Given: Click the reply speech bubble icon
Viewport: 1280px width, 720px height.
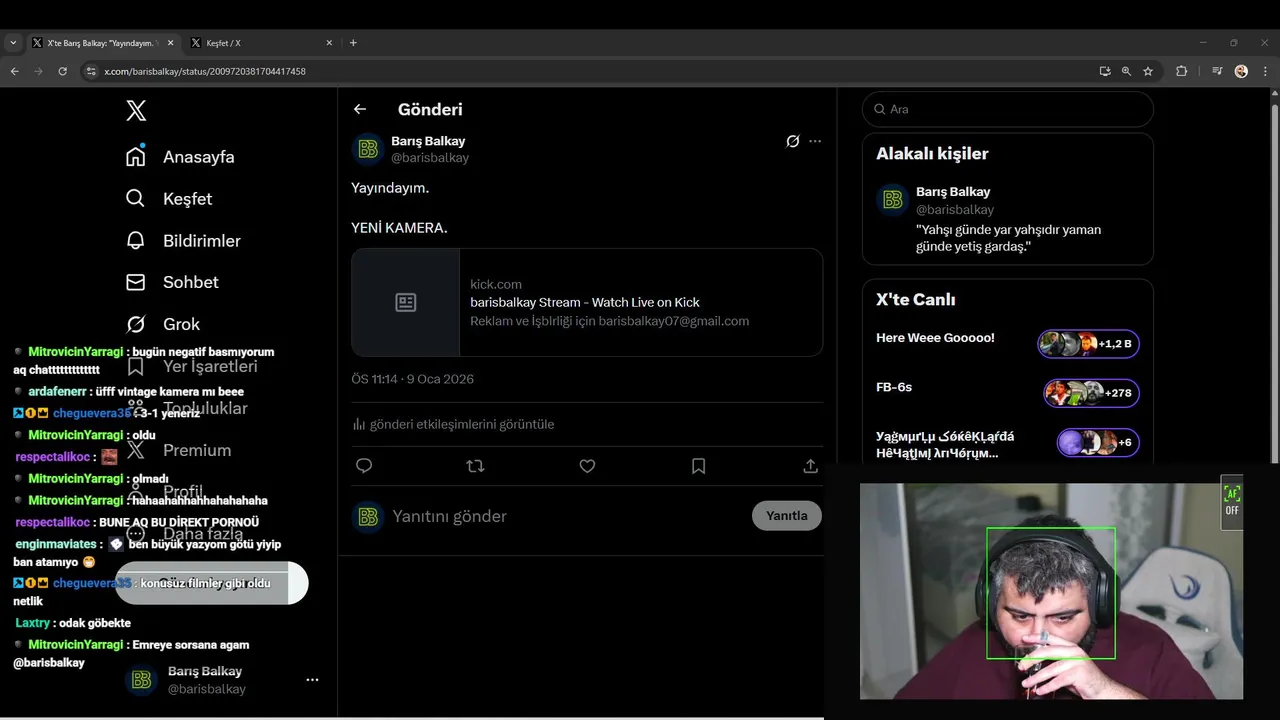Looking at the screenshot, I should point(364,466).
